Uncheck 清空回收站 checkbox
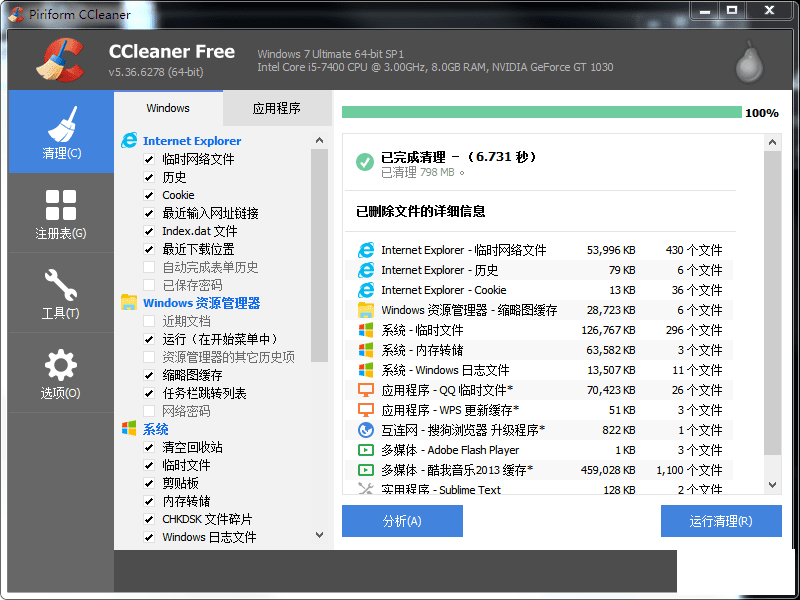This screenshot has height=600, width=800. click(x=149, y=447)
